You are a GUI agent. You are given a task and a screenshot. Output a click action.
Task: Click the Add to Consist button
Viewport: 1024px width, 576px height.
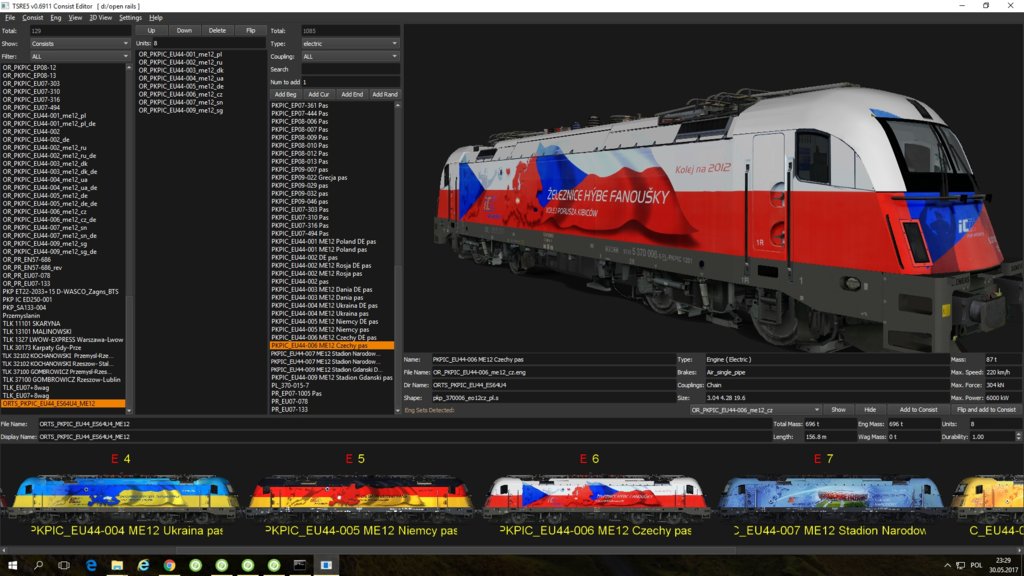(918, 410)
